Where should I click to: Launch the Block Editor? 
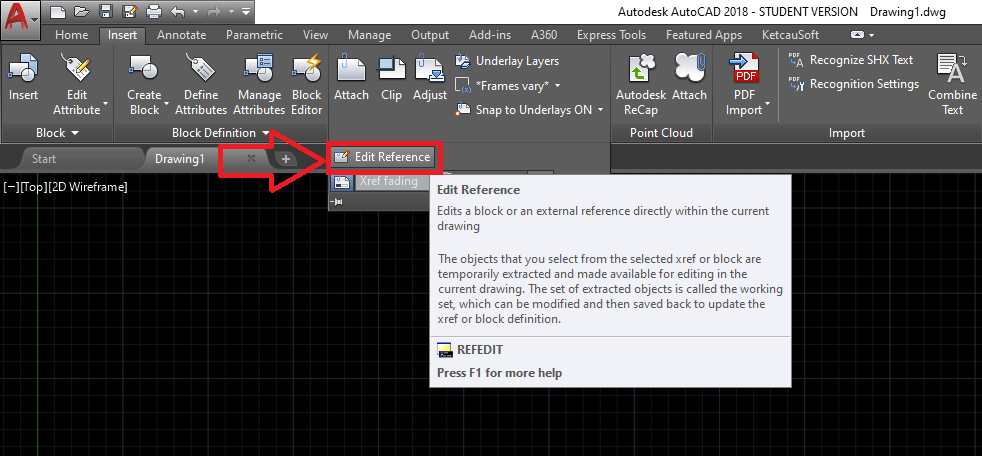coord(307,85)
